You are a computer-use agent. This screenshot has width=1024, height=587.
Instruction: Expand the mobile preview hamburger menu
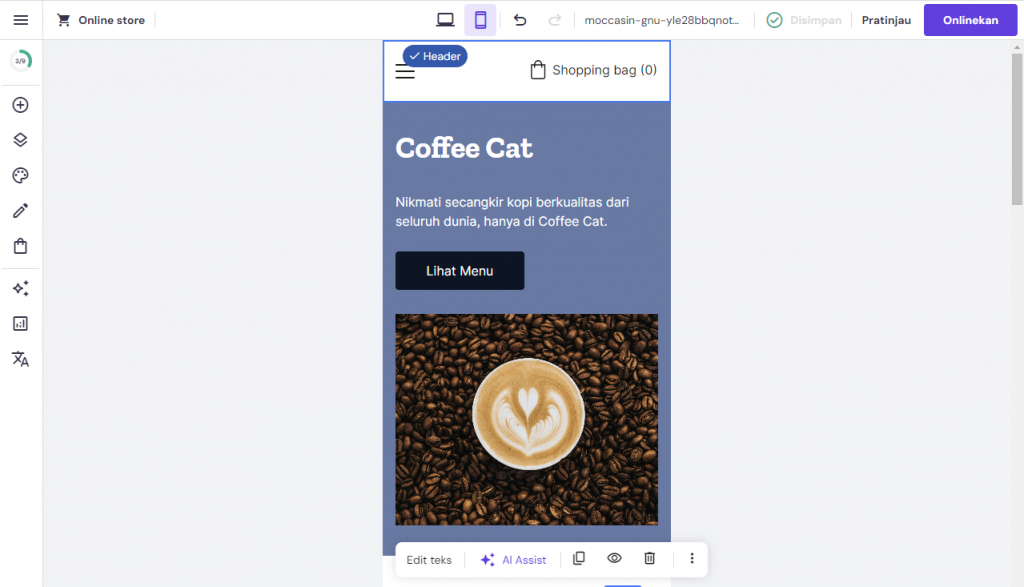(404, 71)
